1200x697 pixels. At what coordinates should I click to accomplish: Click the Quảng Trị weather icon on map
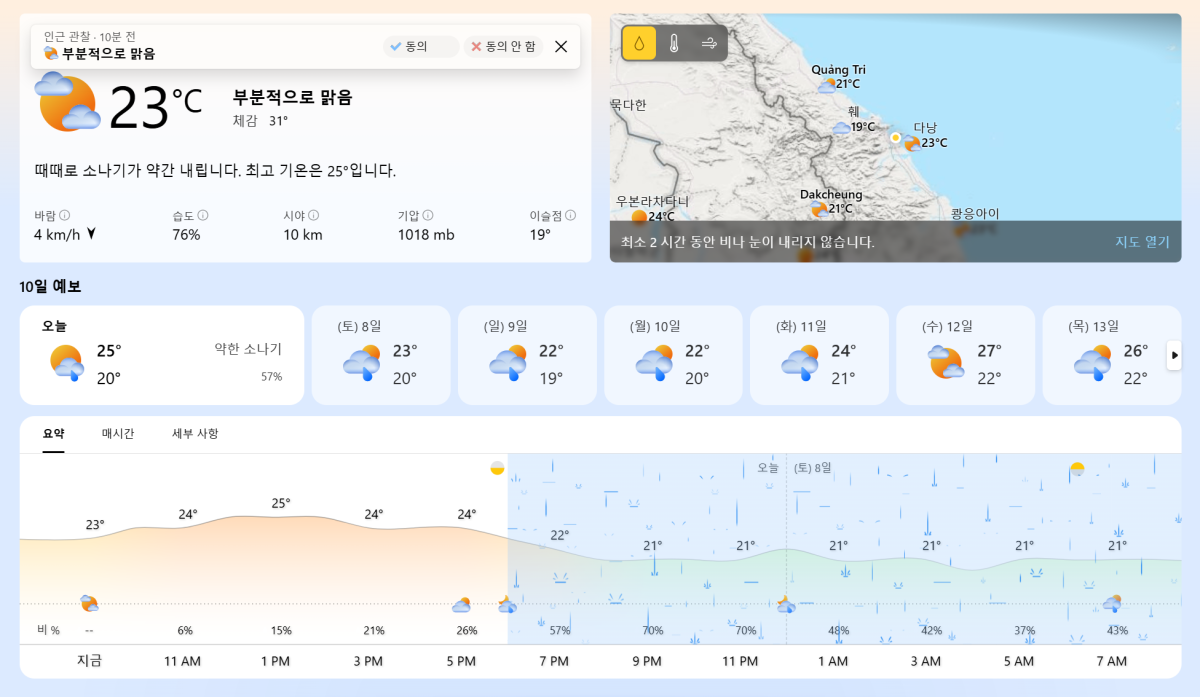click(827, 85)
